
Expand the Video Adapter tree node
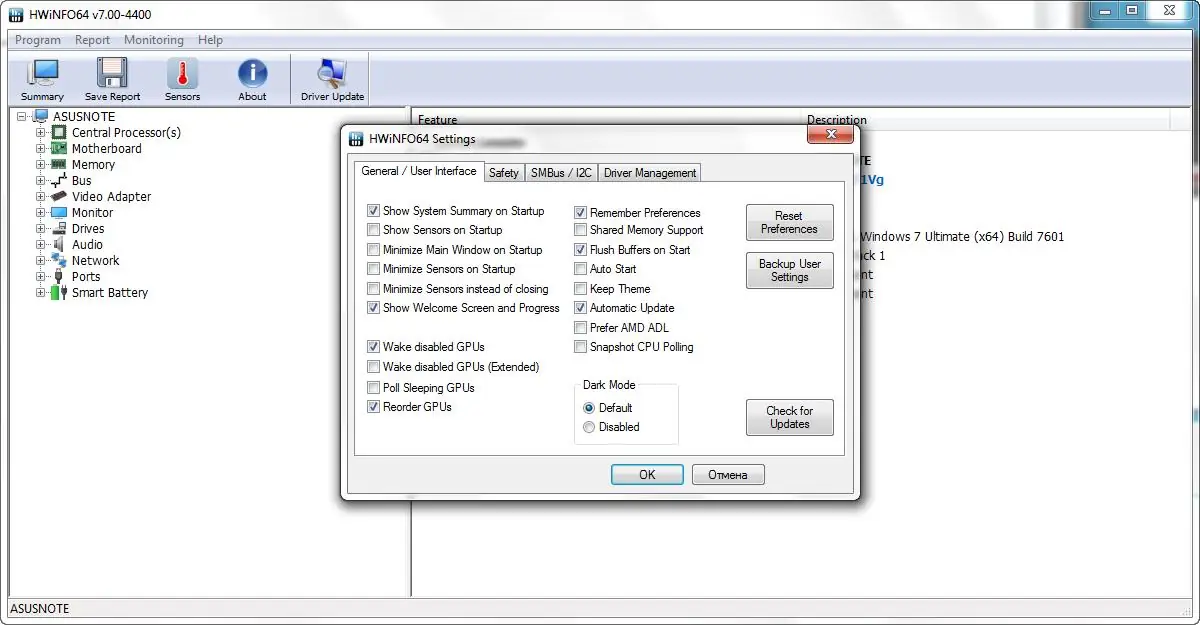pos(41,196)
